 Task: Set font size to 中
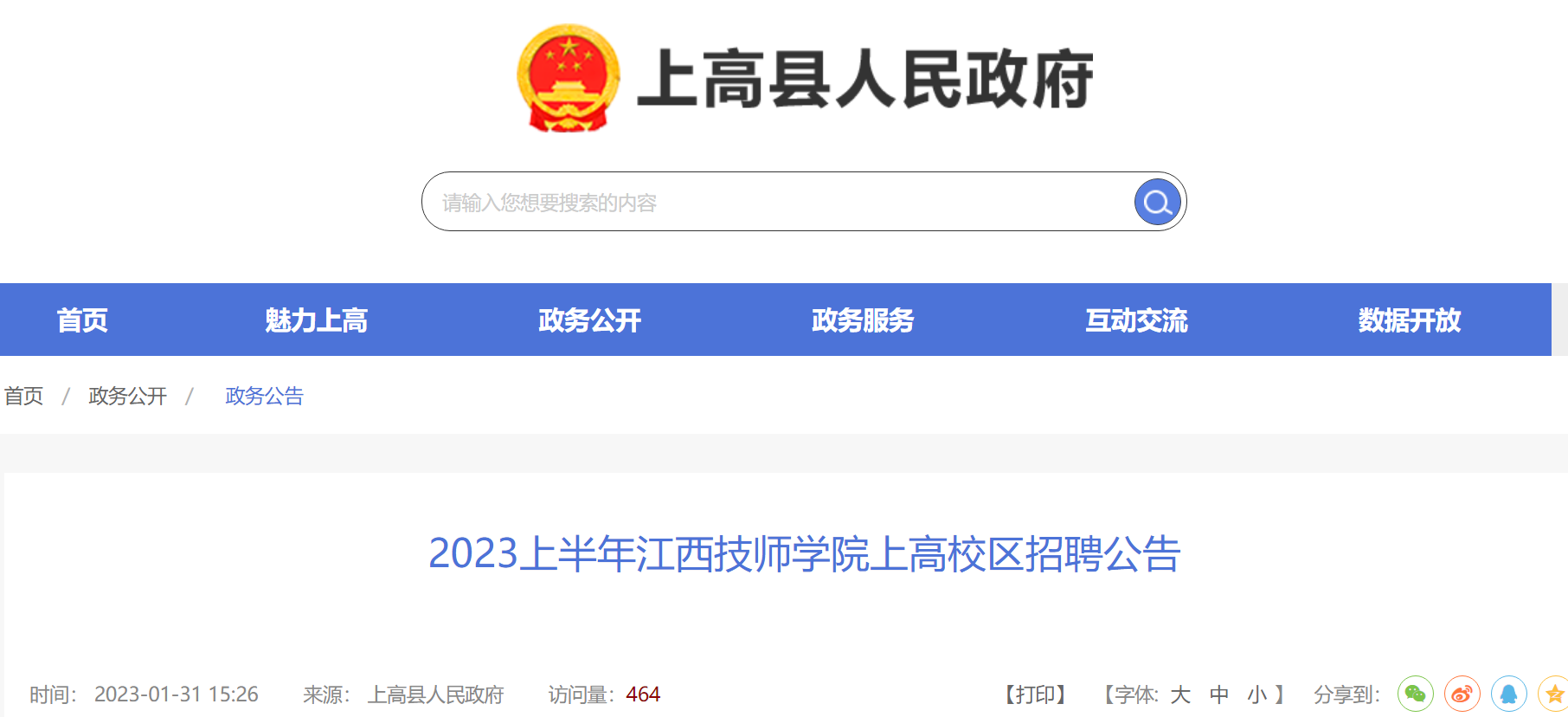click(1219, 694)
